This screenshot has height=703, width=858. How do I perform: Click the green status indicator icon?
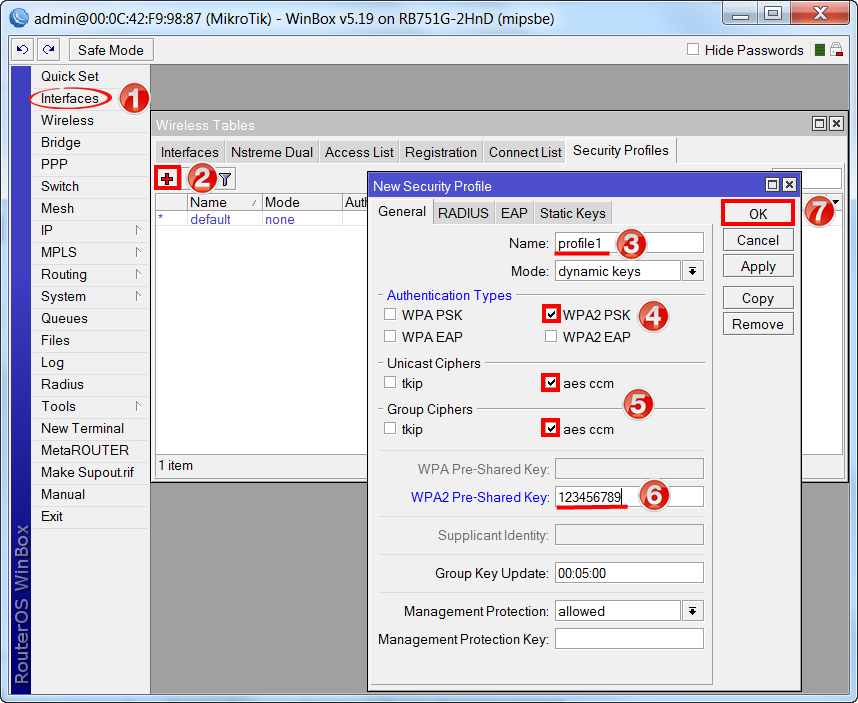tap(820, 50)
